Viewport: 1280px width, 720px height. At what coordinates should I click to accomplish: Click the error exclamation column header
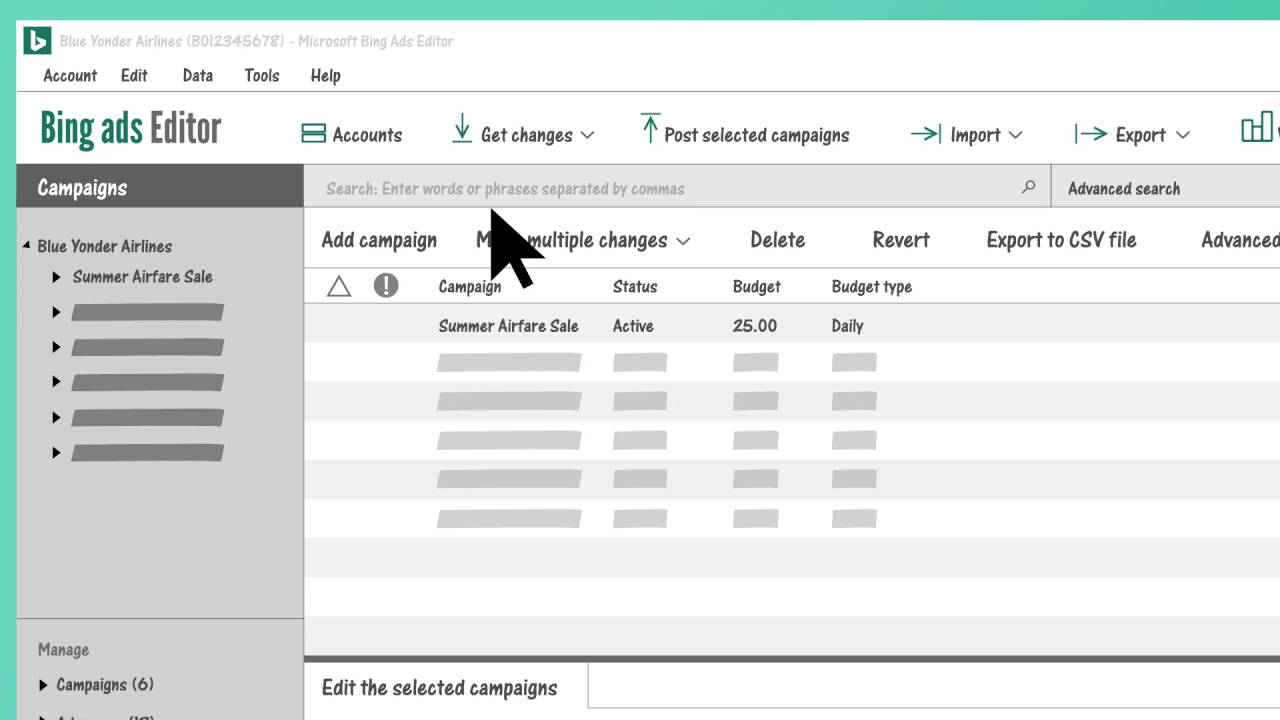(386, 286)
